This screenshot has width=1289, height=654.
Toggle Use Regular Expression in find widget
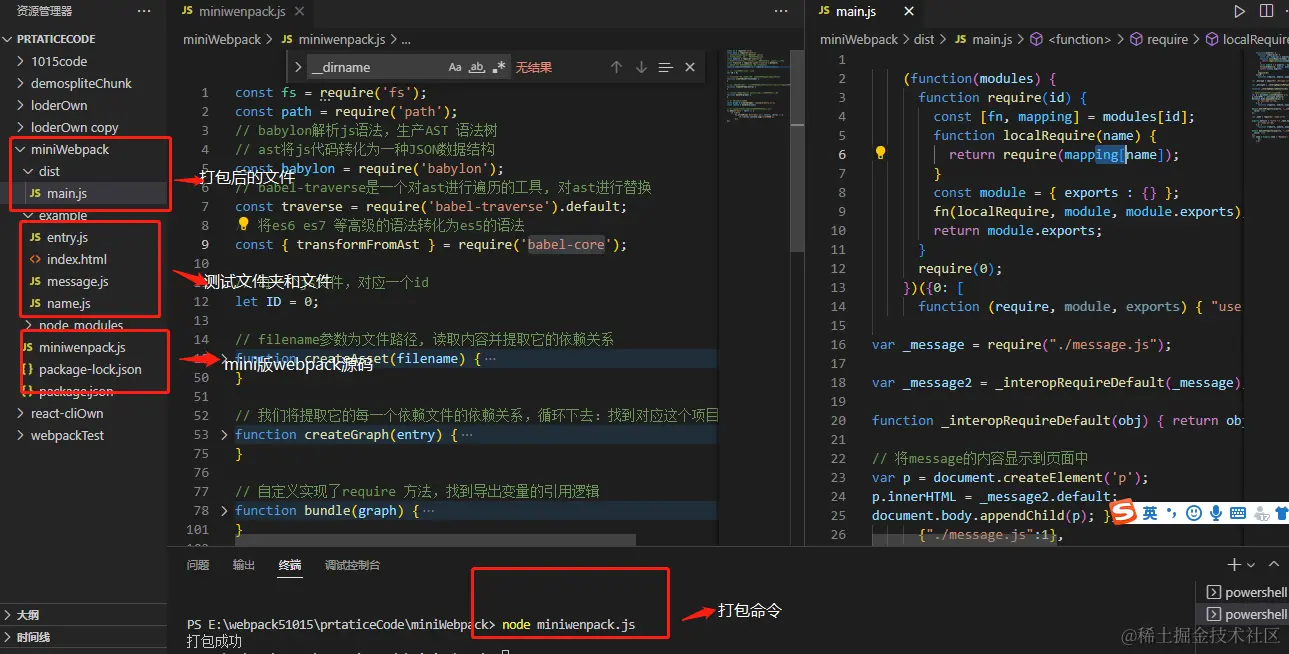[x=498, y=67]
